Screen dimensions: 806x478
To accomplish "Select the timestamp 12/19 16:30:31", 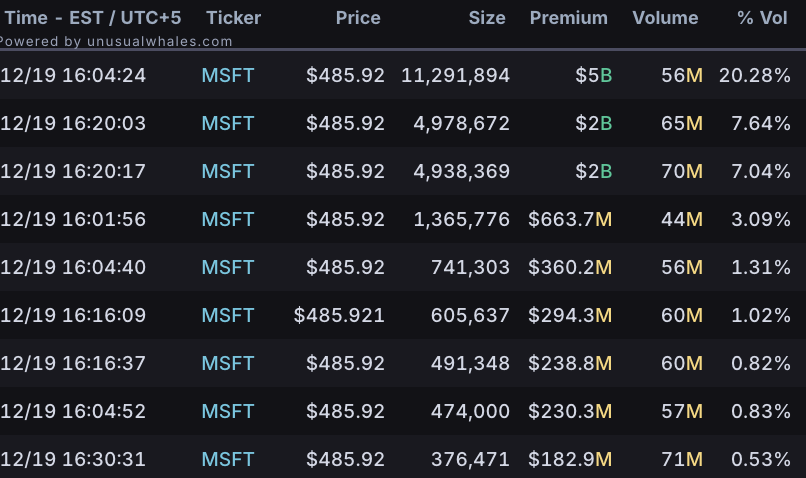I will 73,459.
